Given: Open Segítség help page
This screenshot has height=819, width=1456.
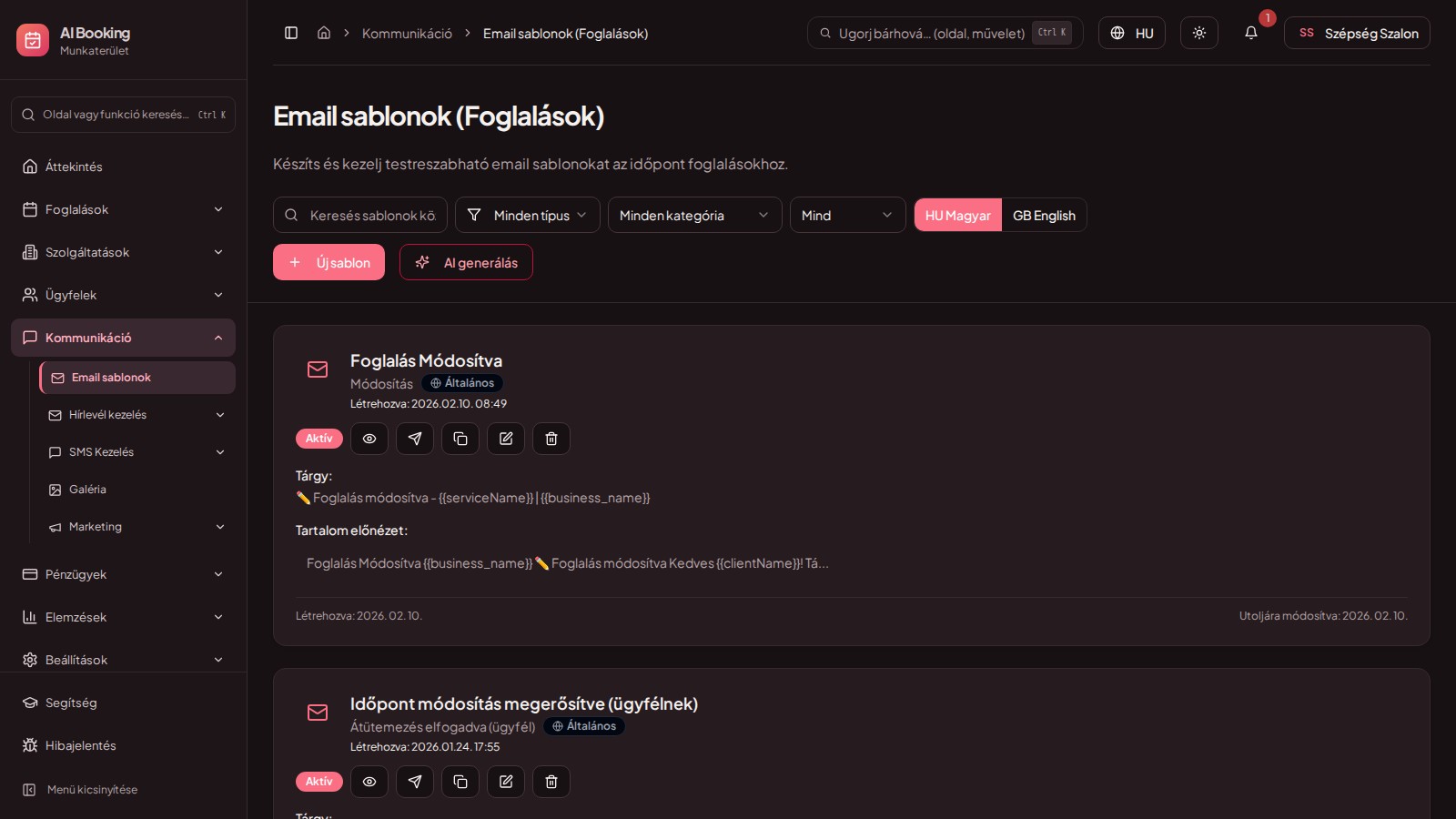Looking at the screenshot, I should (x=123, y=703).
